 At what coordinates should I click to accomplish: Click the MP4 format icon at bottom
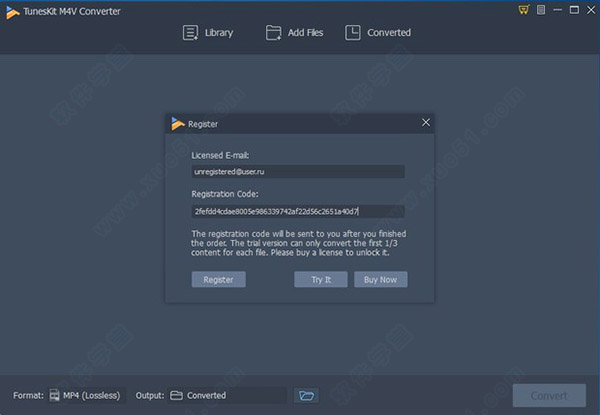[54, 395]
